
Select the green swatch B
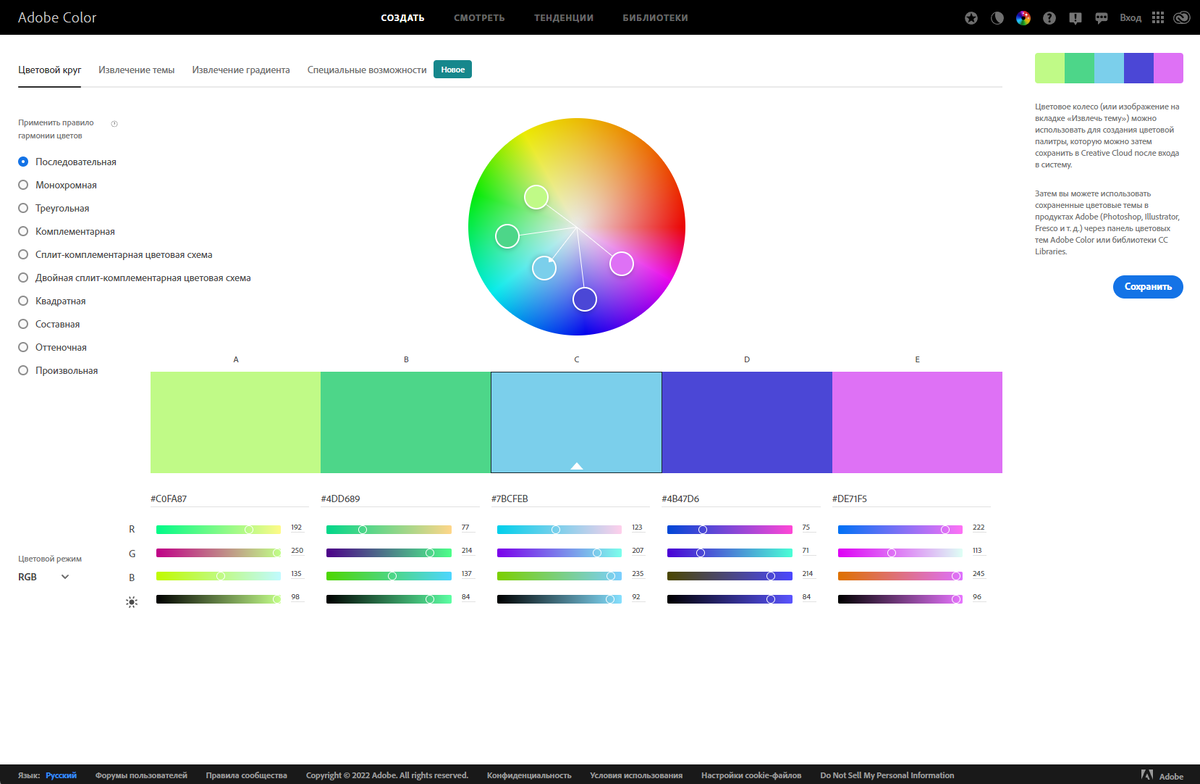click(x=406, y=422)
